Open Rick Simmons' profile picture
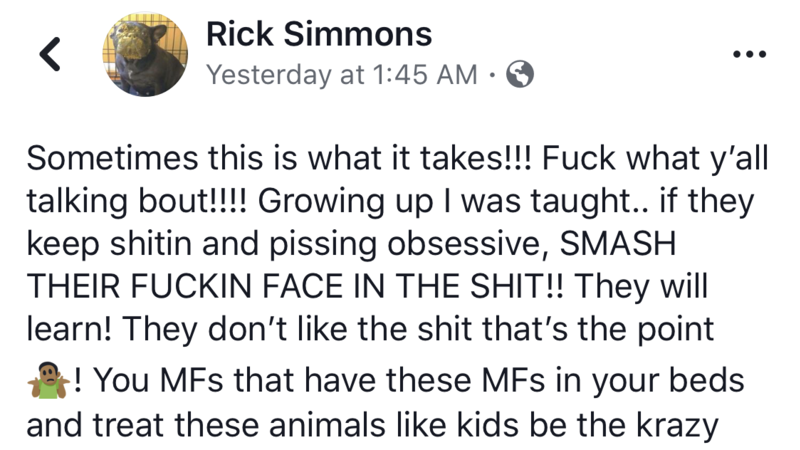This screenshot has height=450, width=800. click(x=146, y=55)
